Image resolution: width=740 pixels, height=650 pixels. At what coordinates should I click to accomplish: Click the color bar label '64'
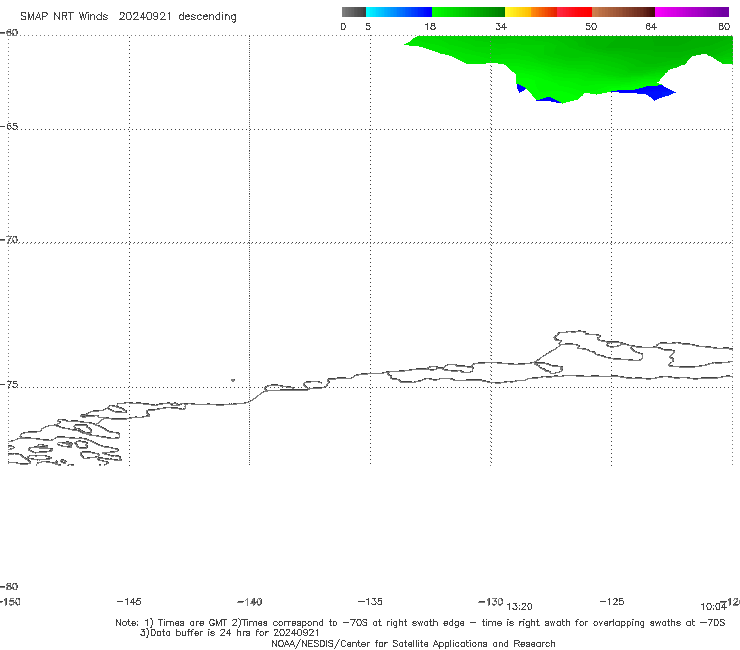tap(651, 26)
